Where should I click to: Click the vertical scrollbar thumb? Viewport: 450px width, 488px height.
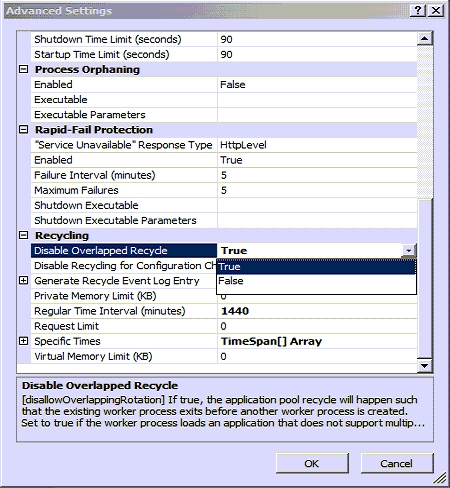coord(425,278)
